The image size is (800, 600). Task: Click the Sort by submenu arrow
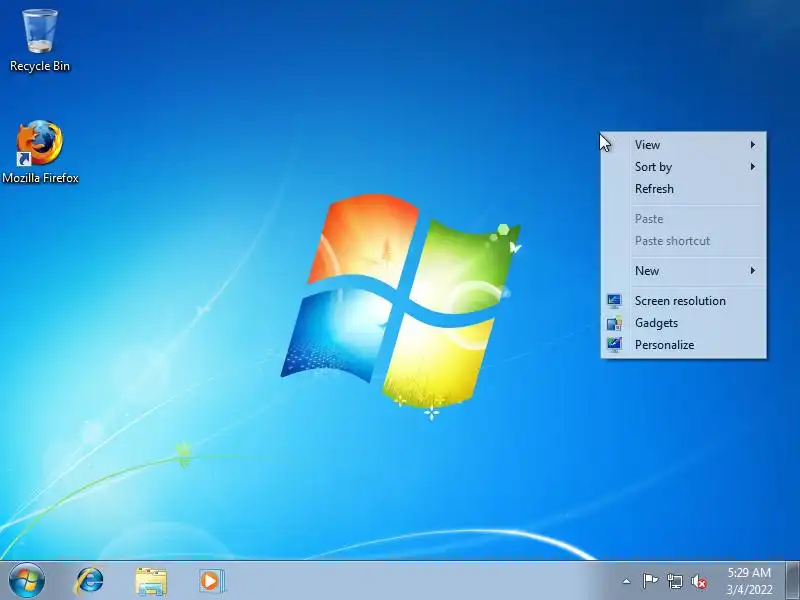(753, 167)
